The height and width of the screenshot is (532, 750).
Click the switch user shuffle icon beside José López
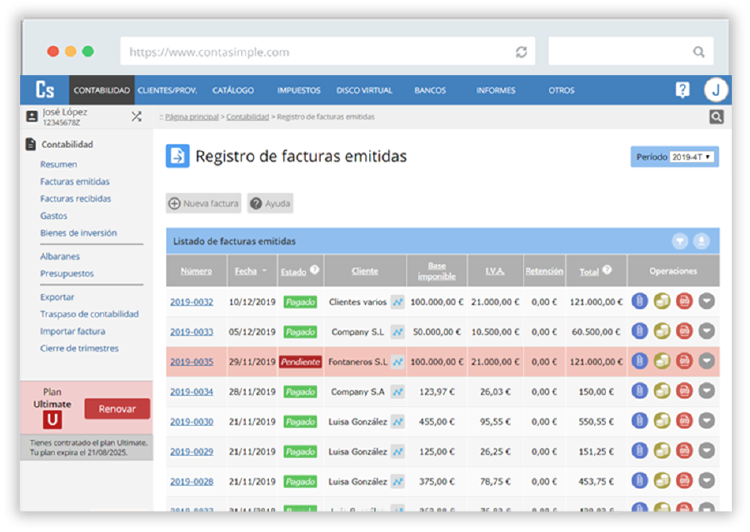[x=136, y=117]
